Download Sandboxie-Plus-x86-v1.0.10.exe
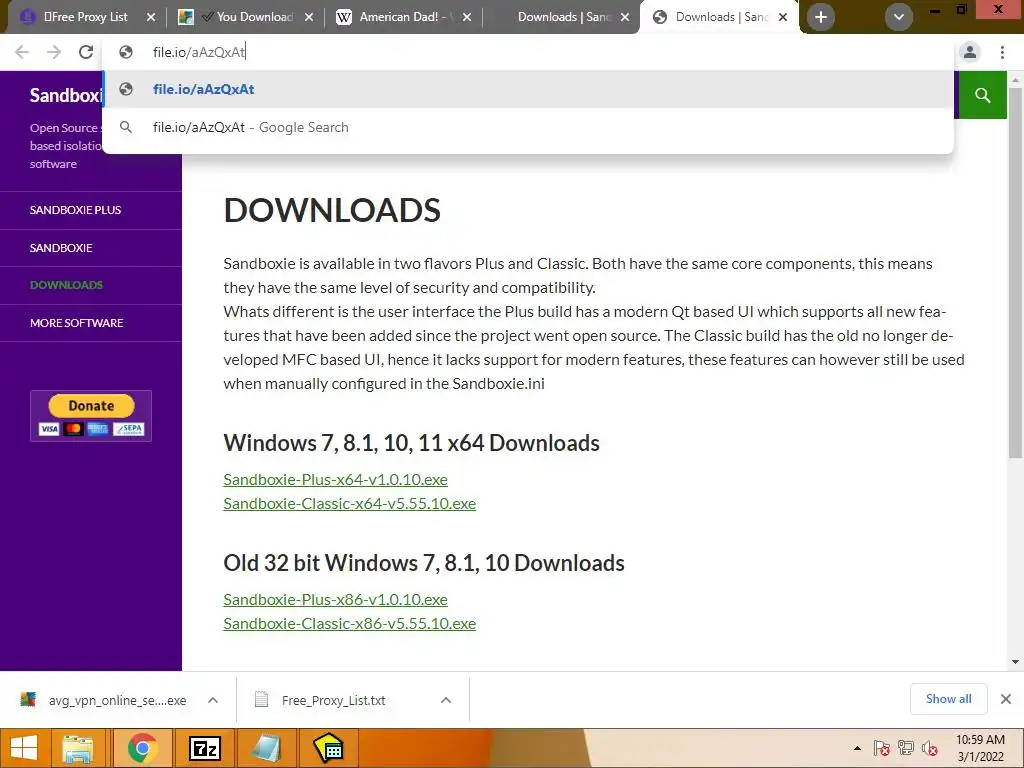The width and height of the screenshot is (1024, 768). tap(335, 600)
